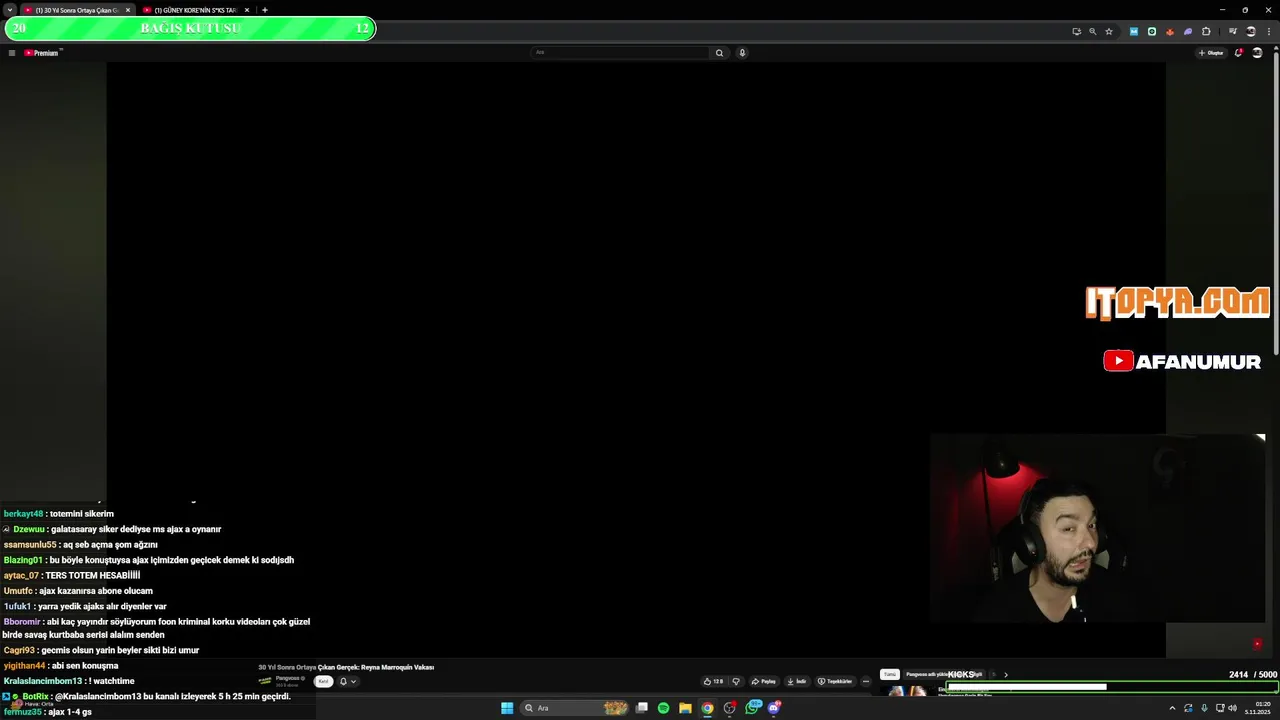Image resolution: width=1280 pixels, height=720 pixels.
Task: Open the YouTube notifications bell
Action: (x=1238, y=53)
